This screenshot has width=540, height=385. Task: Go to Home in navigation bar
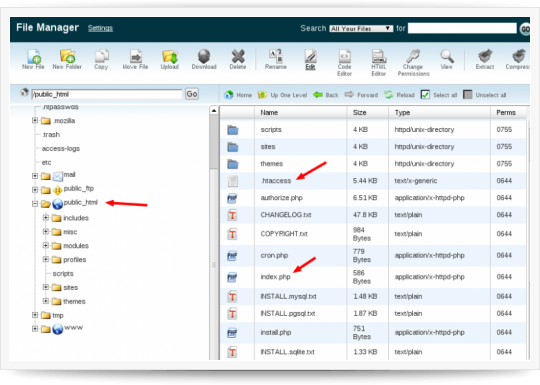click(238, 95)
